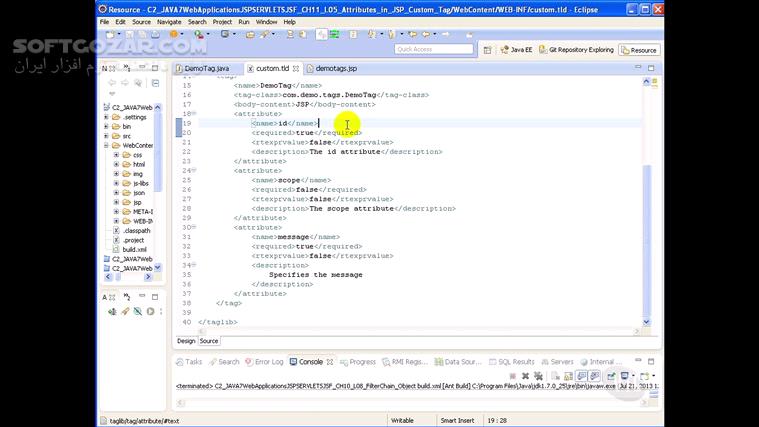759x427 pixels.
Task: Click 'Smart Insert' in status bar
Action: tap(457, 420)
